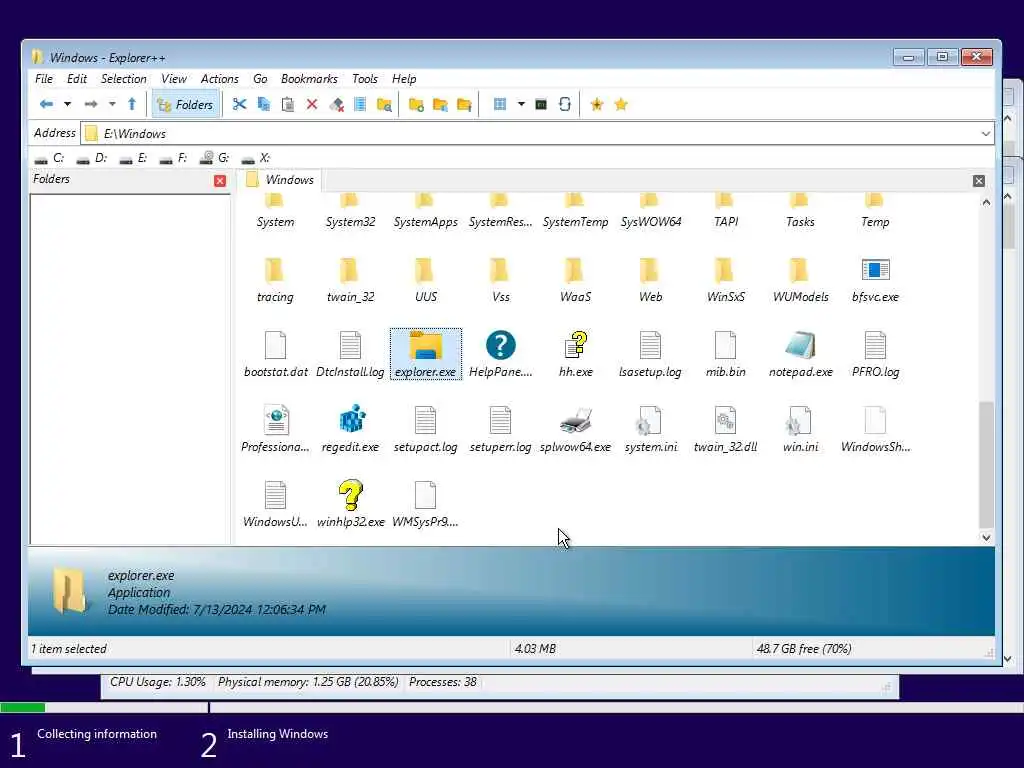The image size is (1024, 768).
Task: Select HelpPane executable icon
Action: (x=500, y=345)
